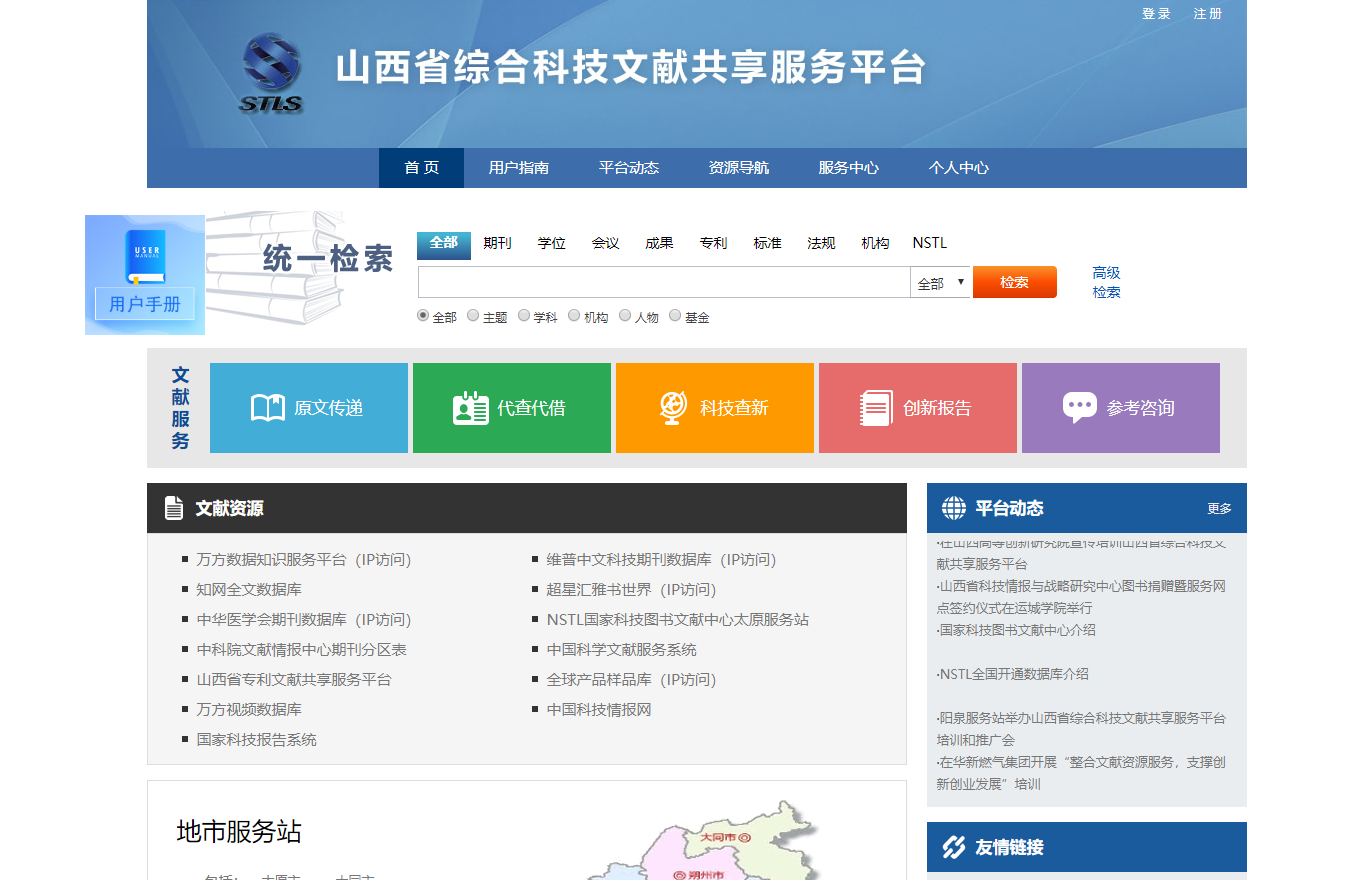The height and width of the screenshot is (880, 1352).
Task: Click the chain link icon beside 友情链接
Action: pyautogui.click(x=954, y=847)
